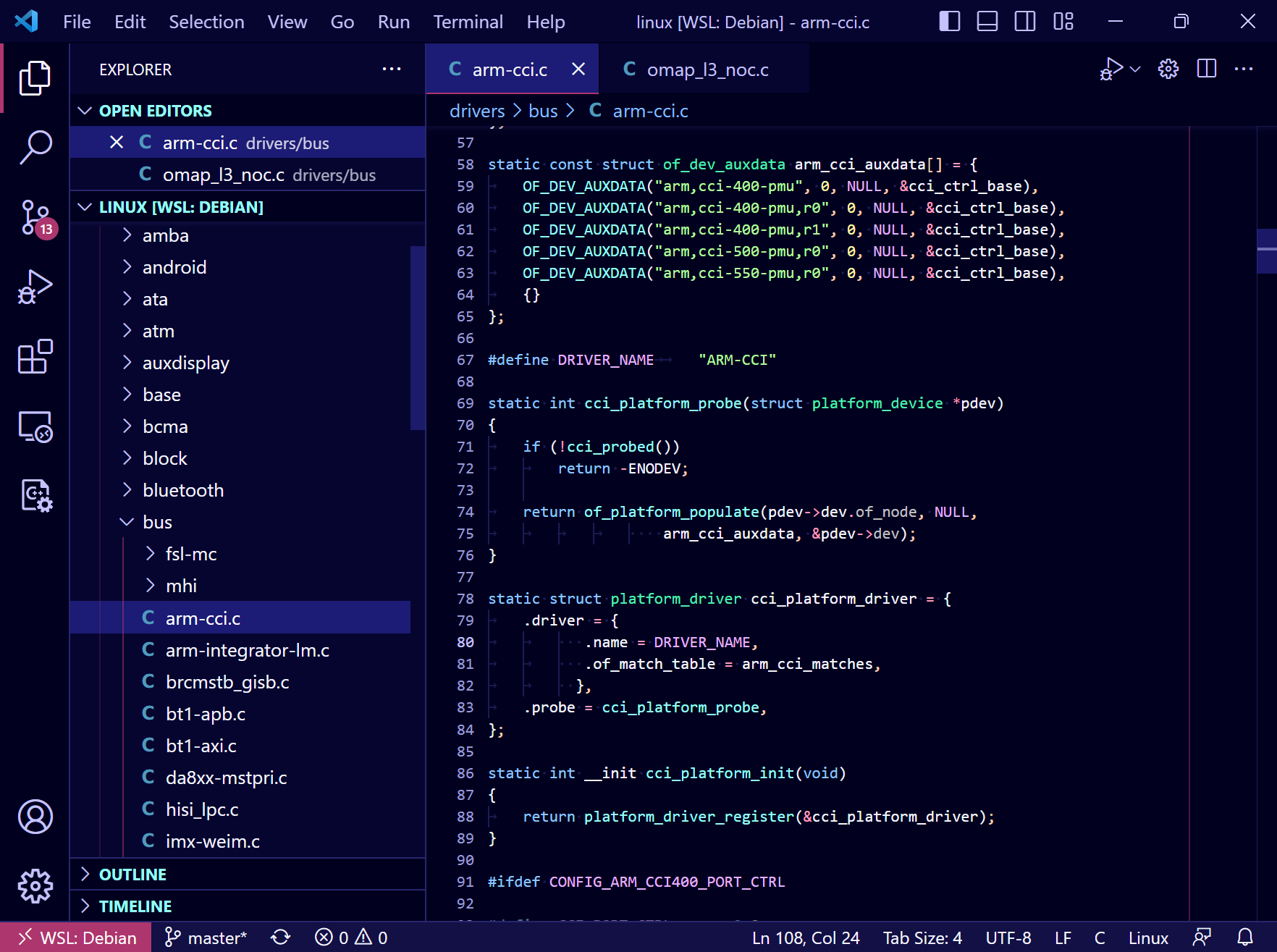
Task: Open the notifications bell
Action: 1245,938
